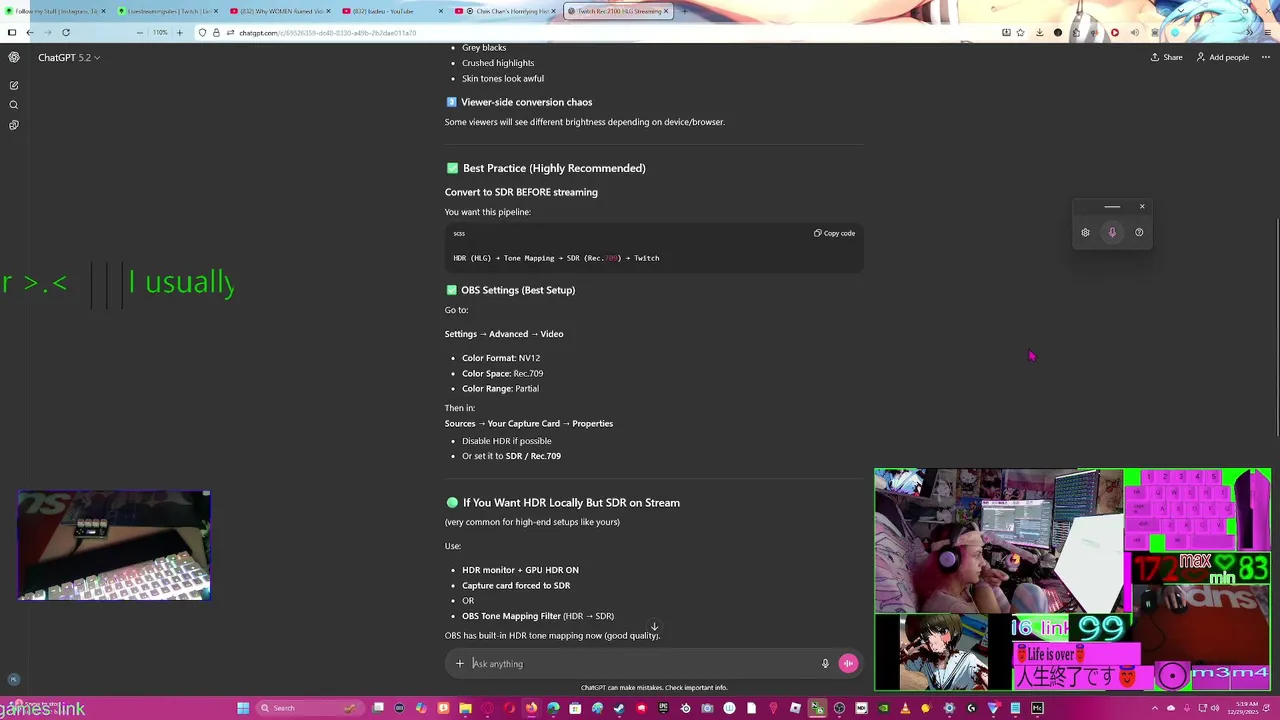Close the floating voice widget
The width and height of the screenshot is (1280, 720).
click(1142, 207)
